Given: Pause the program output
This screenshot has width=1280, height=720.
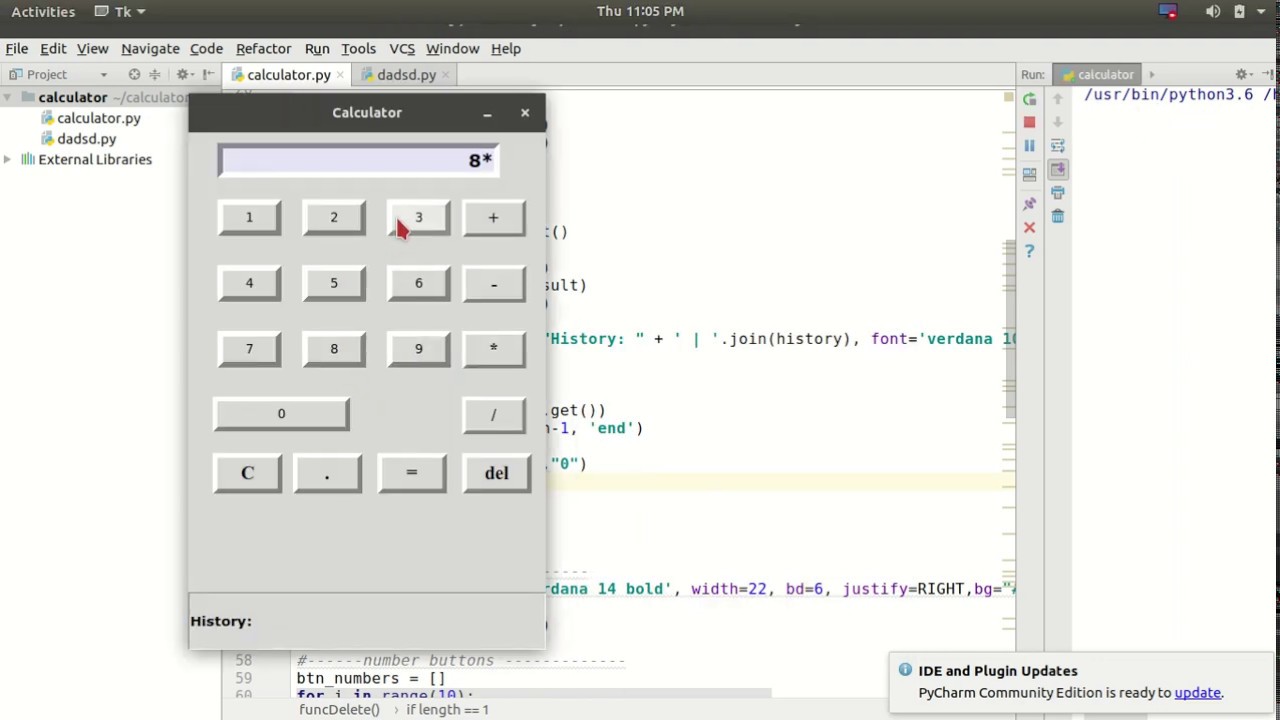Looking at the screenshot, I should 1029,146.
